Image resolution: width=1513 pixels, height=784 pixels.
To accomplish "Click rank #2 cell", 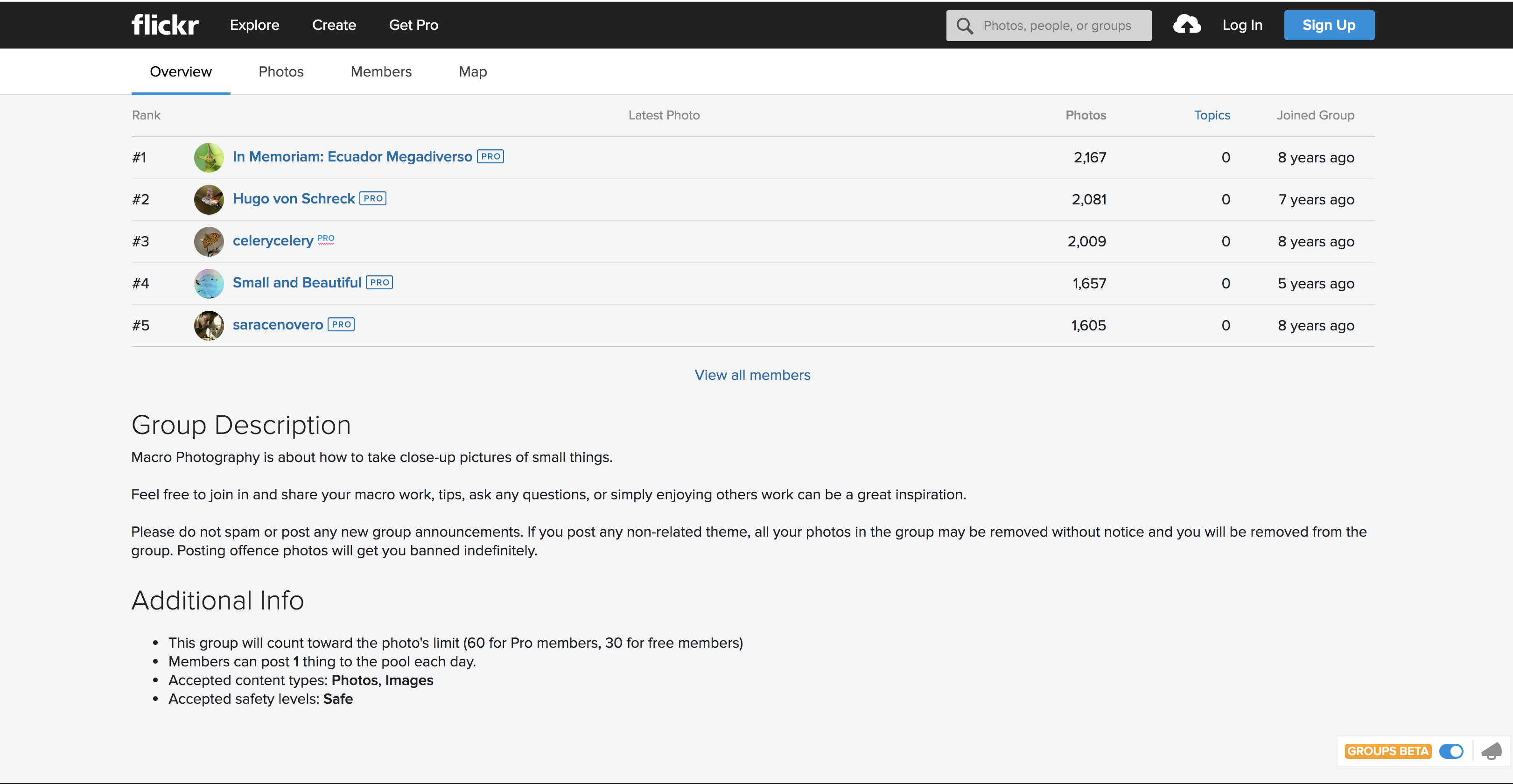I will pos(140,200).
